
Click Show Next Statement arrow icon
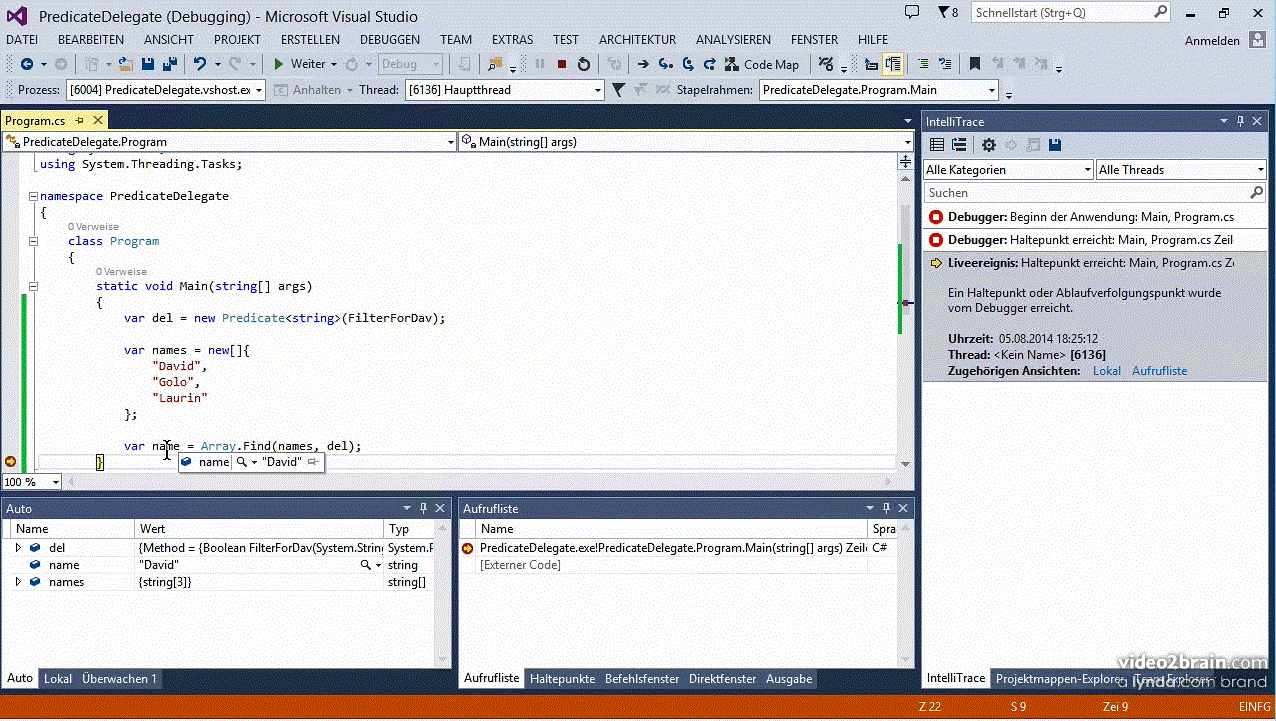643,64
